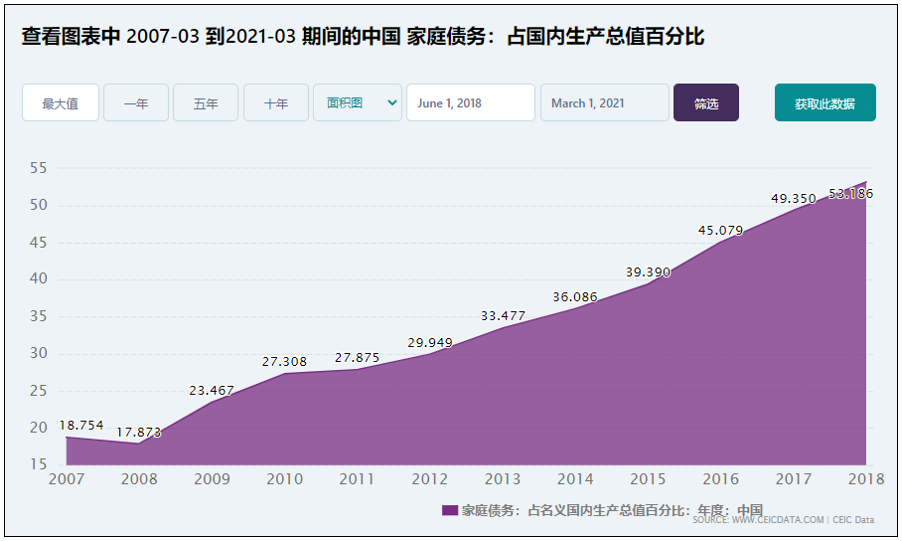Click the 最大值 range button
Viewport: 902px width, 541px height.
(60, 102)
